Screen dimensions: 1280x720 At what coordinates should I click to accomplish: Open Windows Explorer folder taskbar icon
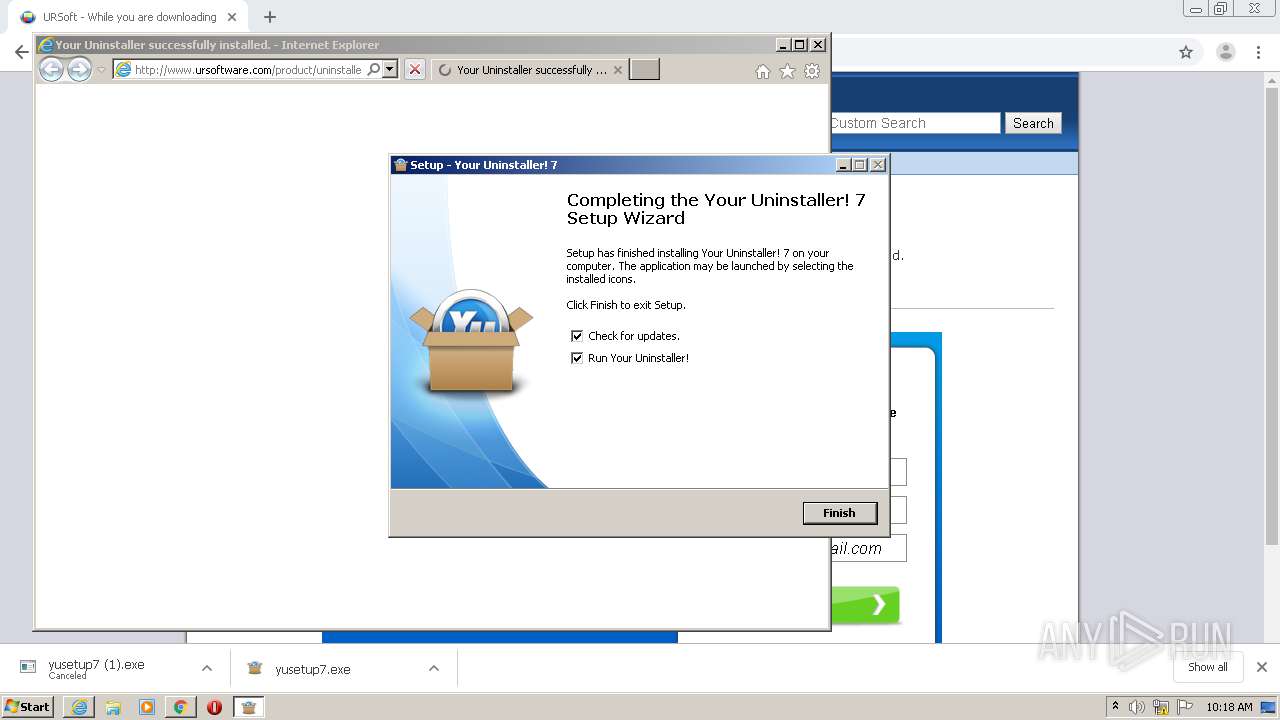[x=113, y=707]
